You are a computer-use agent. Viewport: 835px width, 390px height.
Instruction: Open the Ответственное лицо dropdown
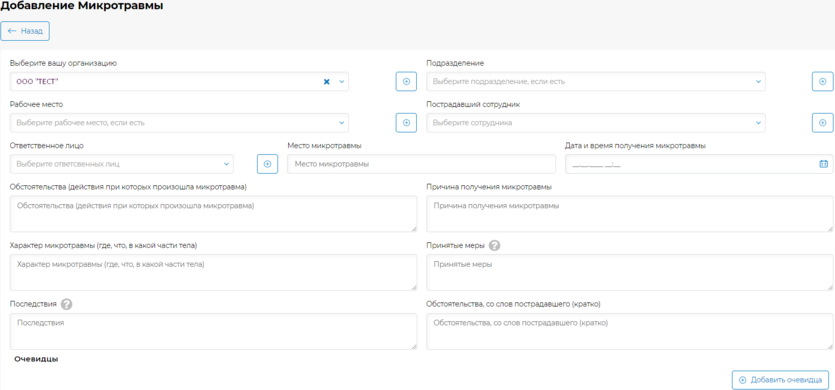point(121,164)
